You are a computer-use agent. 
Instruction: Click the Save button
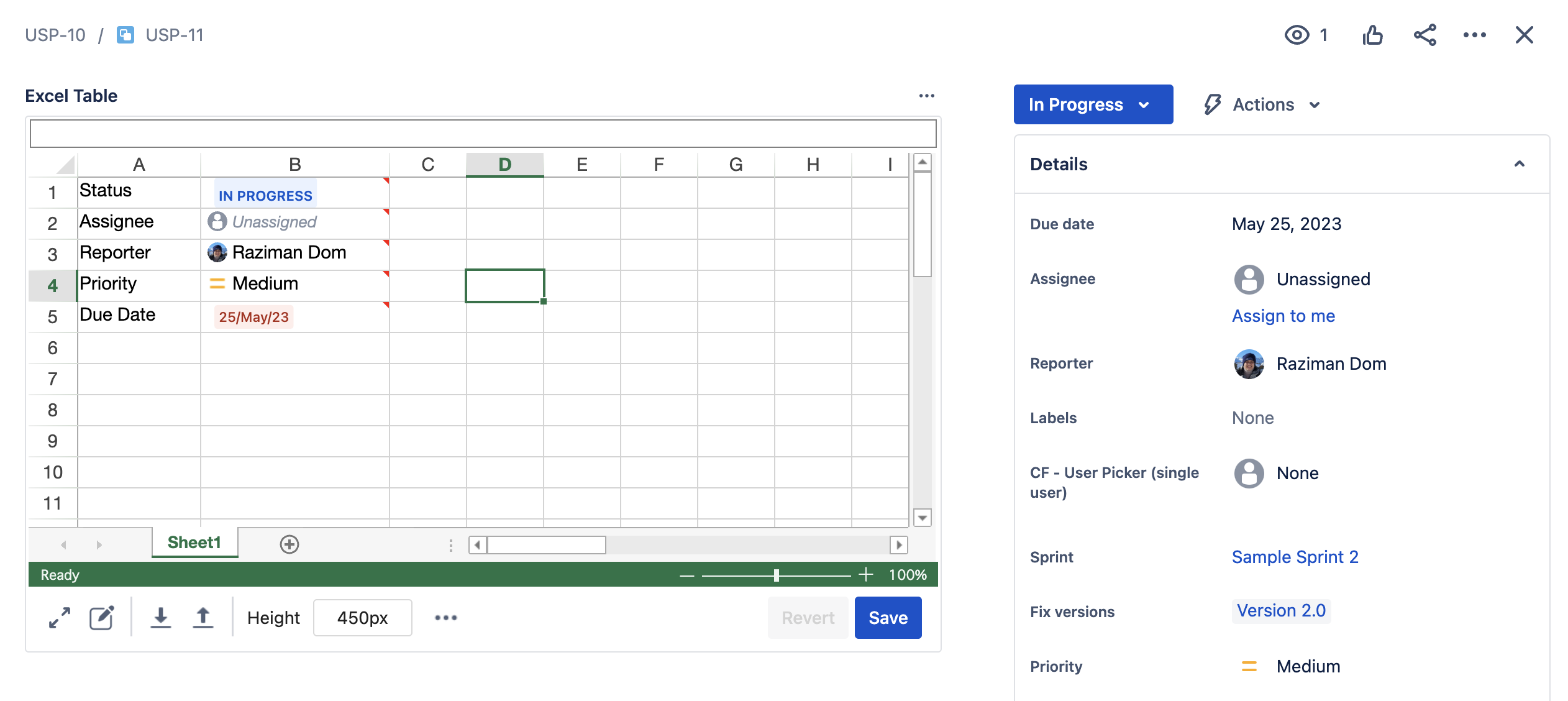tap(888, 617)
